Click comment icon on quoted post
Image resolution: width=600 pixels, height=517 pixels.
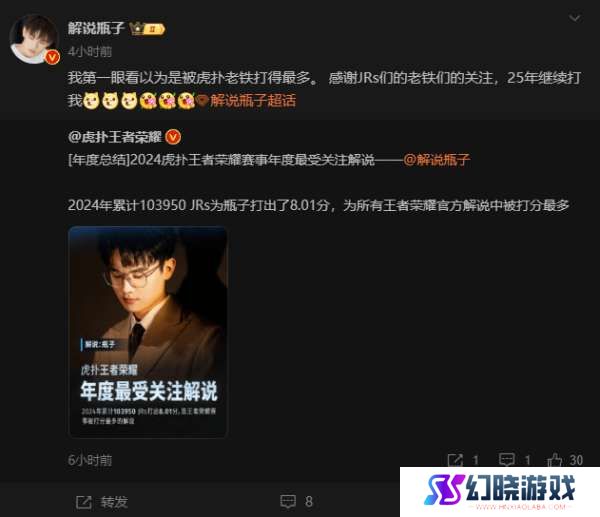point(507,460)
